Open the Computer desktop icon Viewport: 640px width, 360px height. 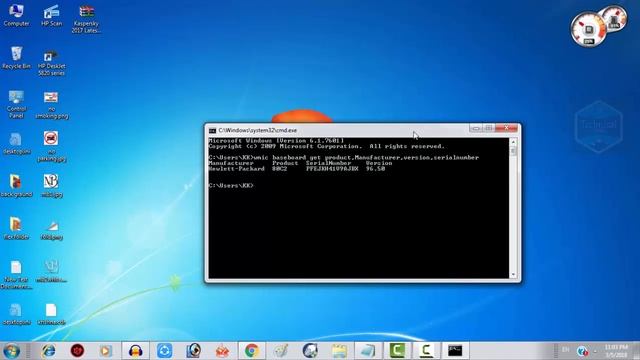point(16,15)
